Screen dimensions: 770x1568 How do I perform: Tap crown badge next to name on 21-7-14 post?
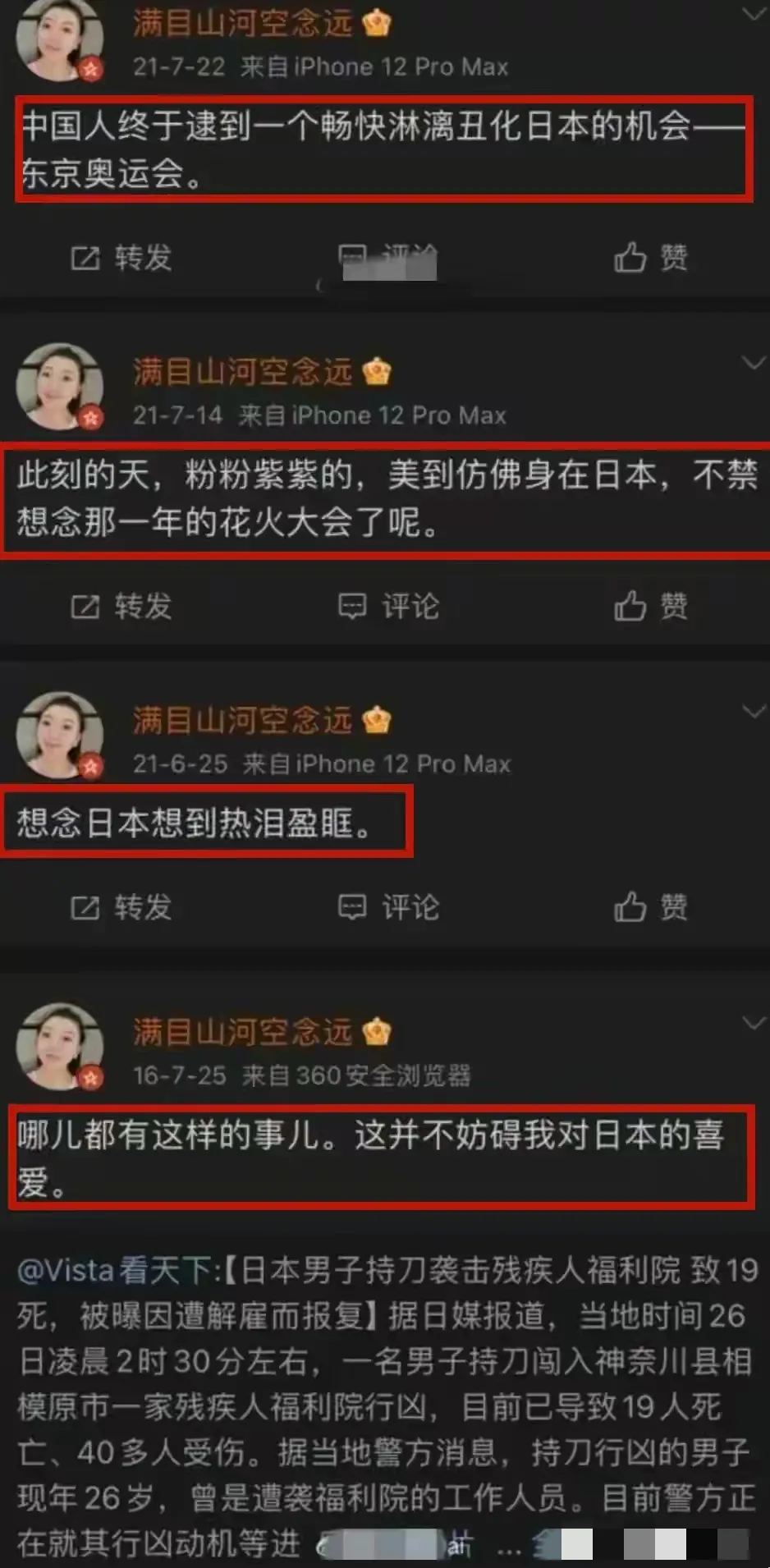(x=376, y=372)
